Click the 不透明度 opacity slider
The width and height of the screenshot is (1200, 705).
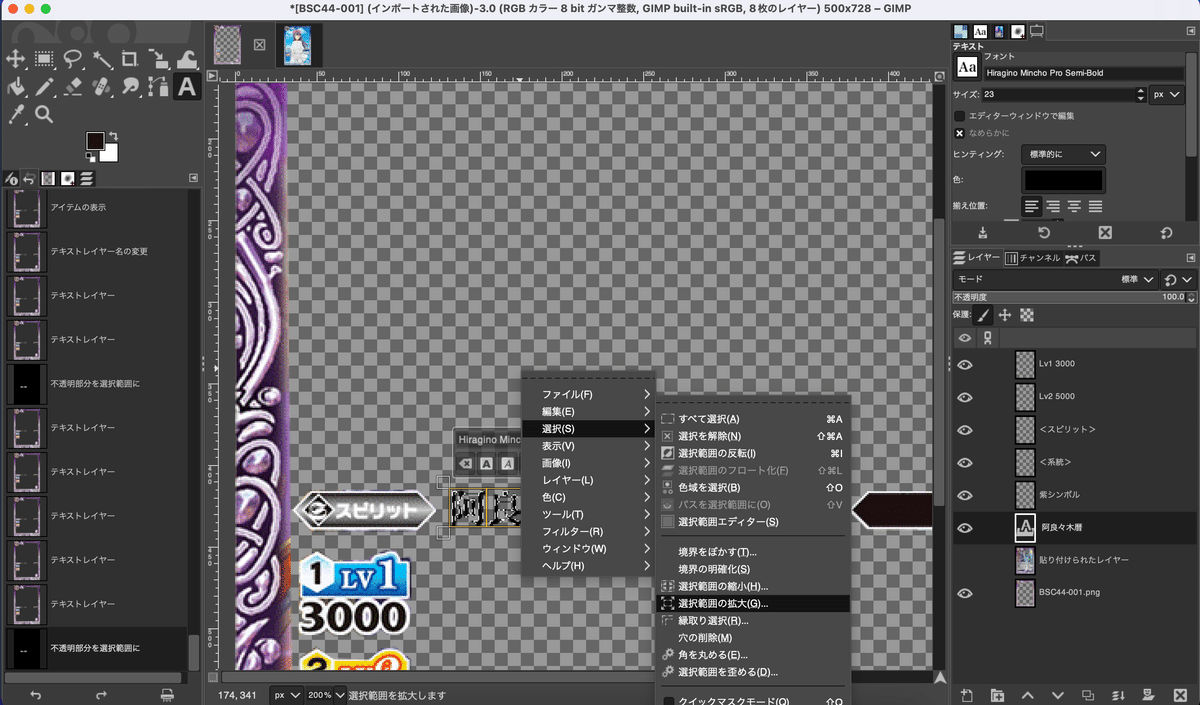pos(1075,297)
